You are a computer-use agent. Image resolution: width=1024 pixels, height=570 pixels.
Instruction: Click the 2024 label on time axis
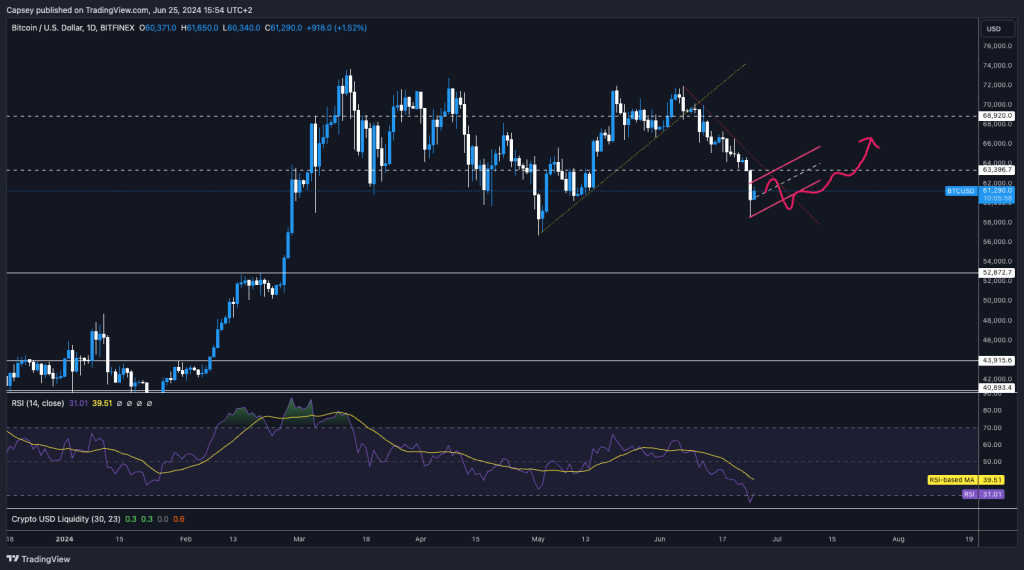click(x=64, y=539)
